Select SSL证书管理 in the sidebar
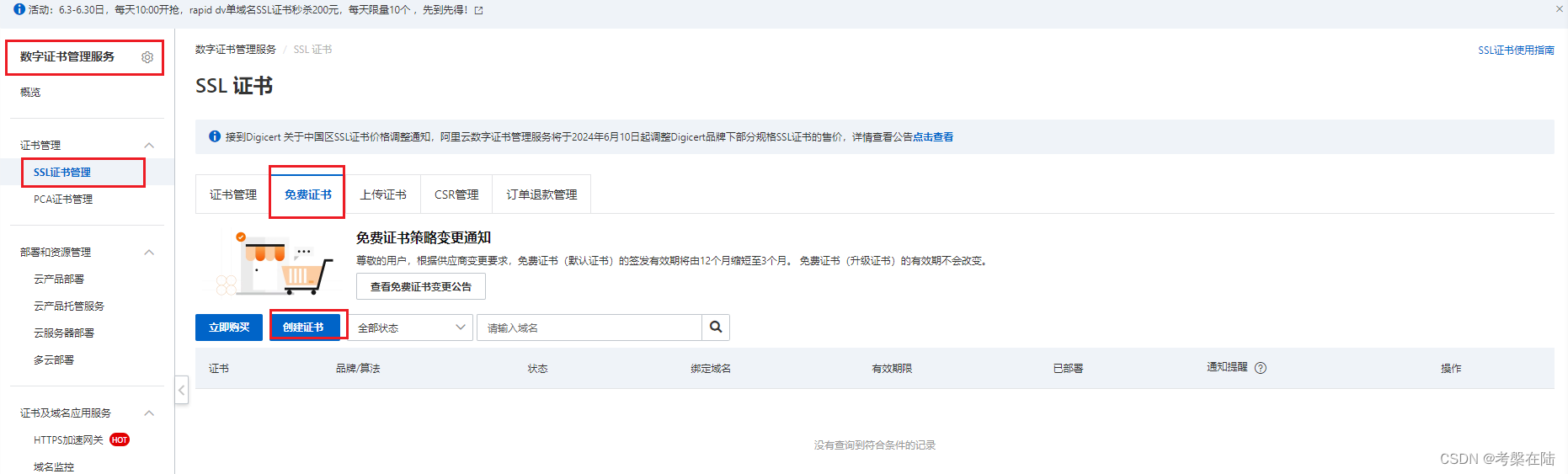Viewport: 1568px width, 474px height. coord(62,173)
